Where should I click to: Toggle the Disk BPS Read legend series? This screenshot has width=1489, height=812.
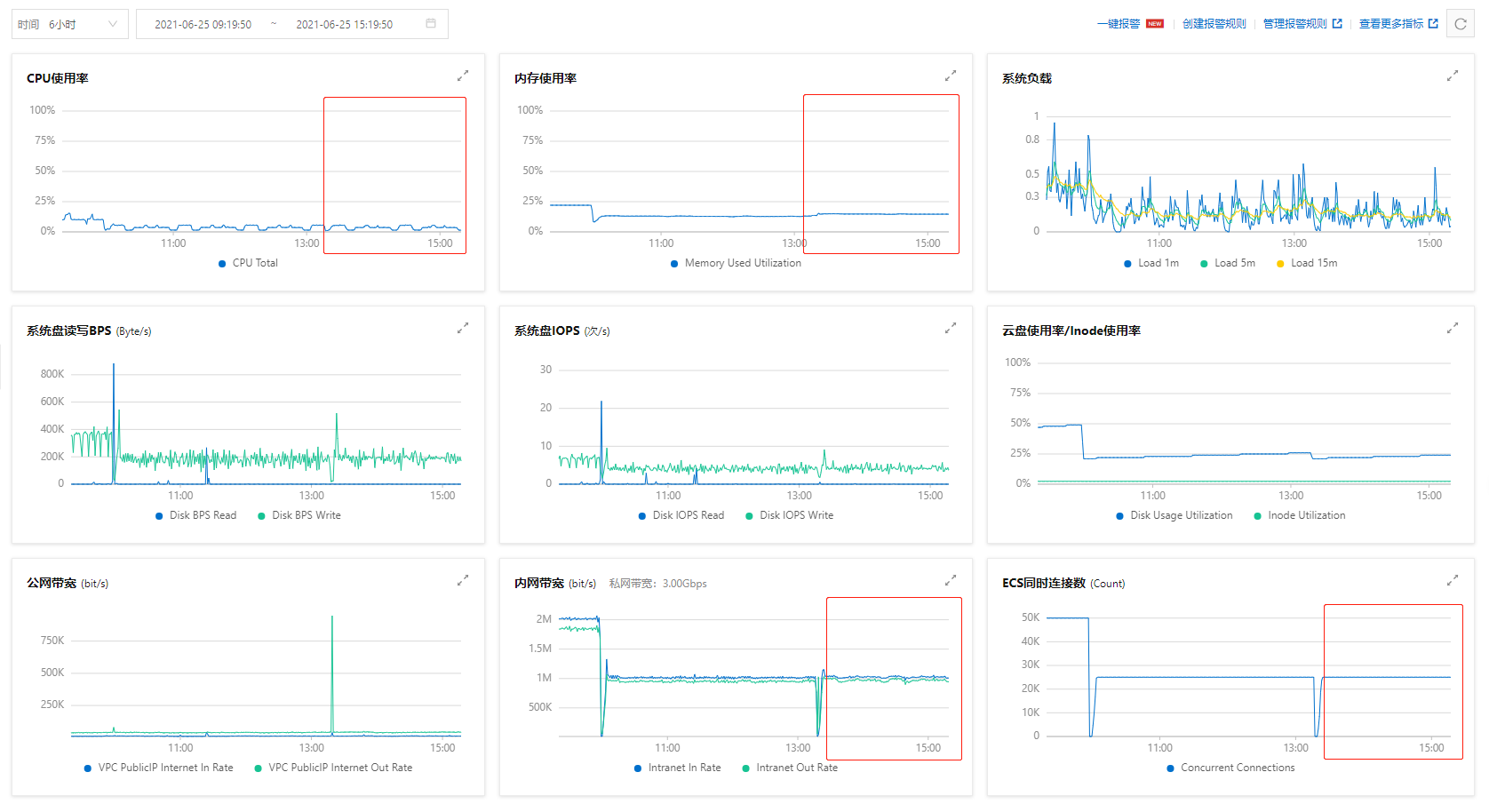tap(195, 515)
